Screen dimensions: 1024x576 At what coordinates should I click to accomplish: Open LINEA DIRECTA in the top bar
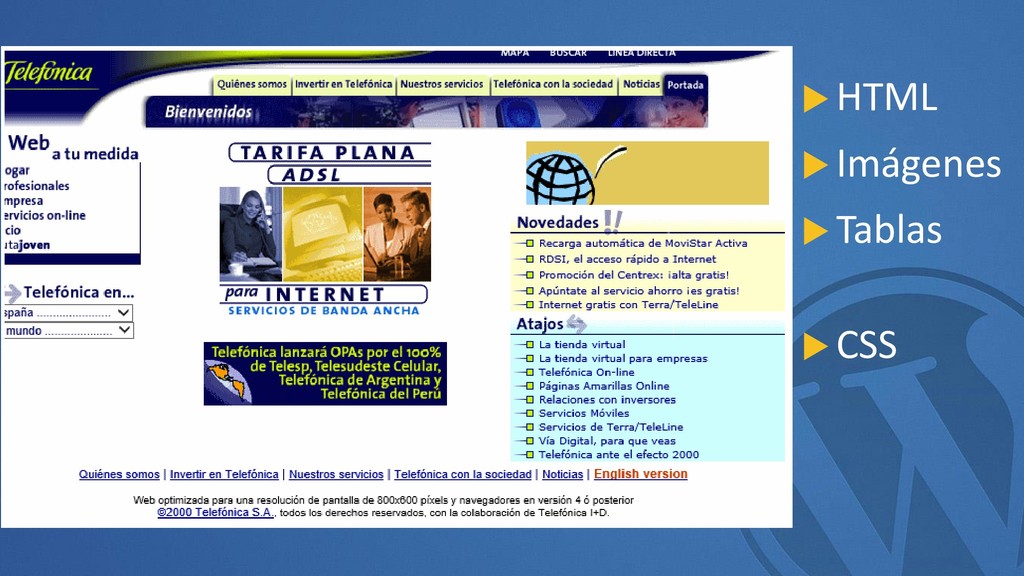pos(641,52)
